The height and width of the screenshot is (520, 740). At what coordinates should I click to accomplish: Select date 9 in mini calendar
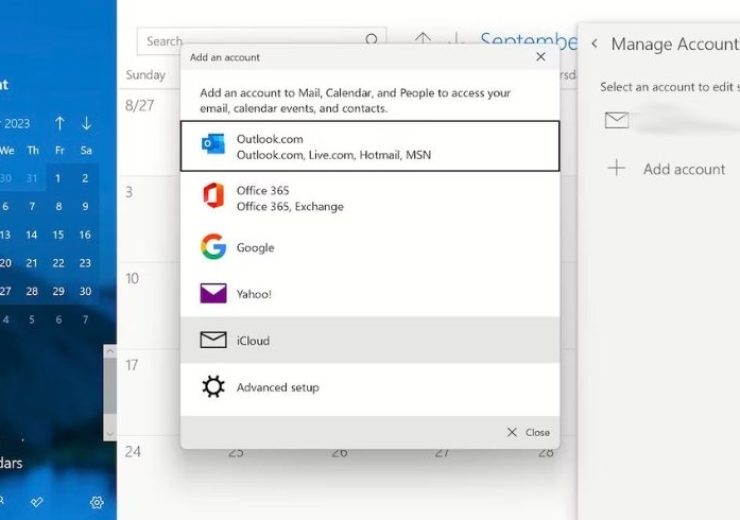point(85,207)
